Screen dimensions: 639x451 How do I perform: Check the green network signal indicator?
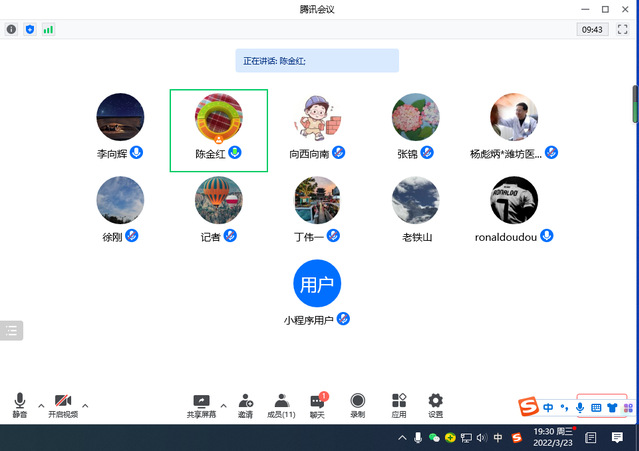pos(48,30)
